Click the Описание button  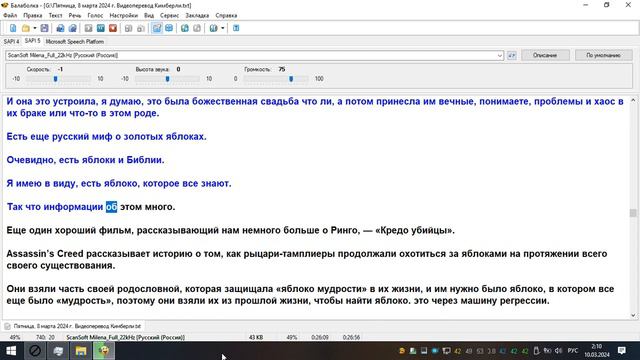(x=545, y=56)
